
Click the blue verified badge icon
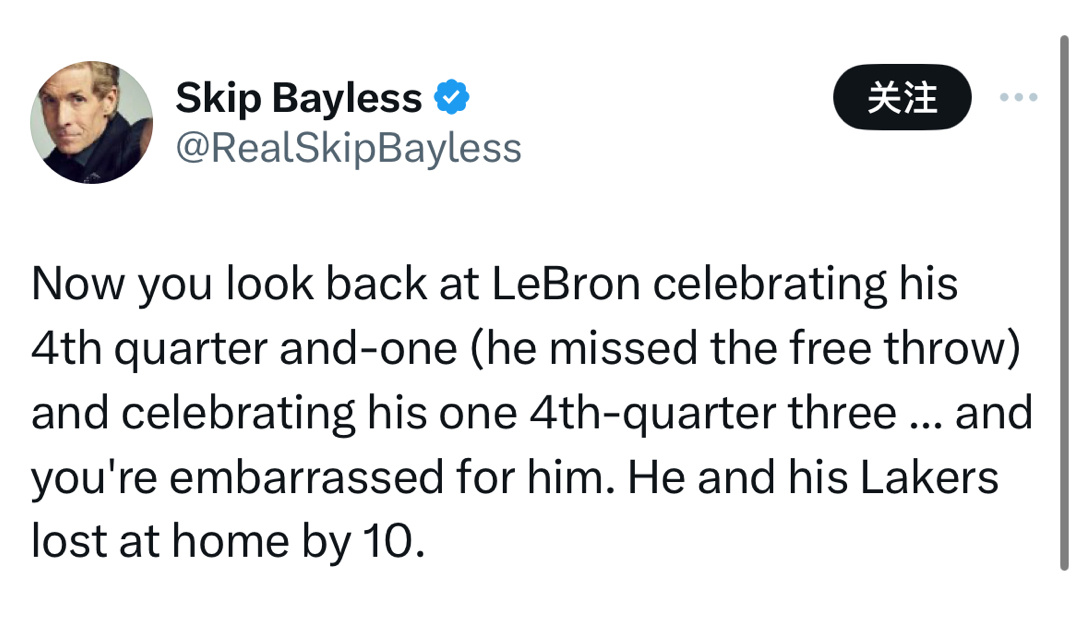pos(452,98)
